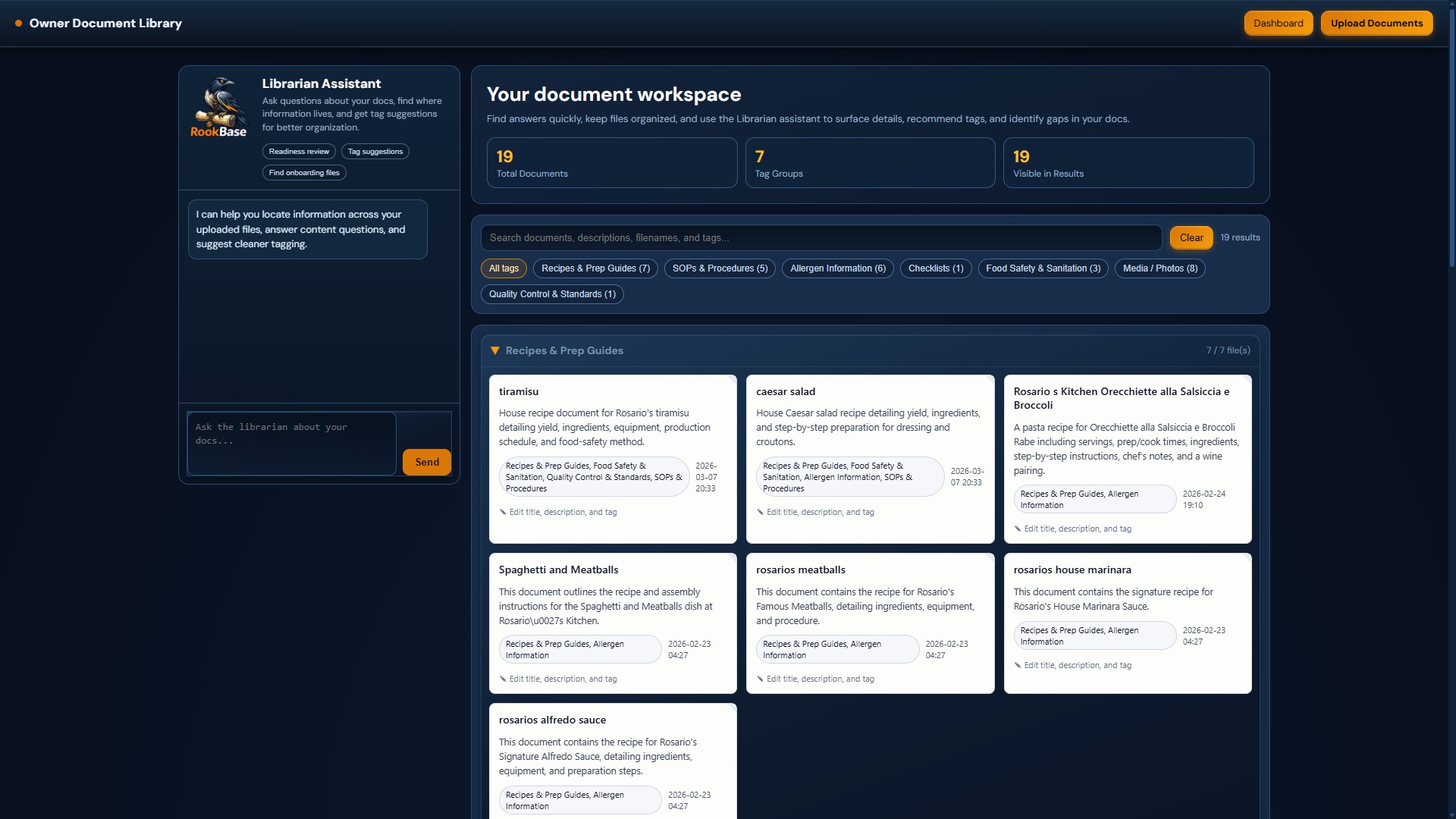Click the edit pencil on the tiramisu card
This screenshot has width=1456, height=819.
tap(504, 512)
